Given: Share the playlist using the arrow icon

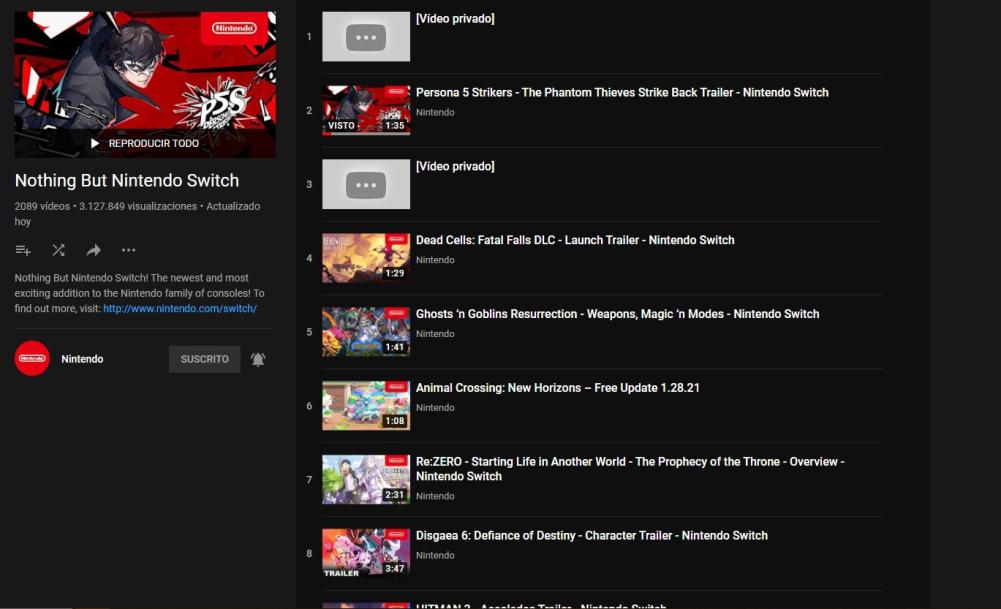Looking at the screenshot, I should [x=94, y=250].
